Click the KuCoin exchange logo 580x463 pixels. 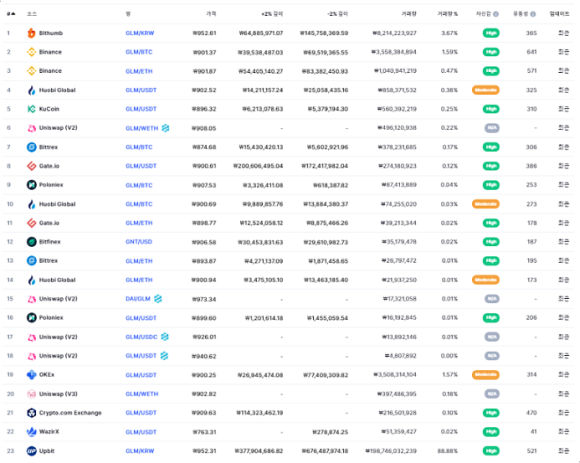pyautogui.click(x=31, y=109)
